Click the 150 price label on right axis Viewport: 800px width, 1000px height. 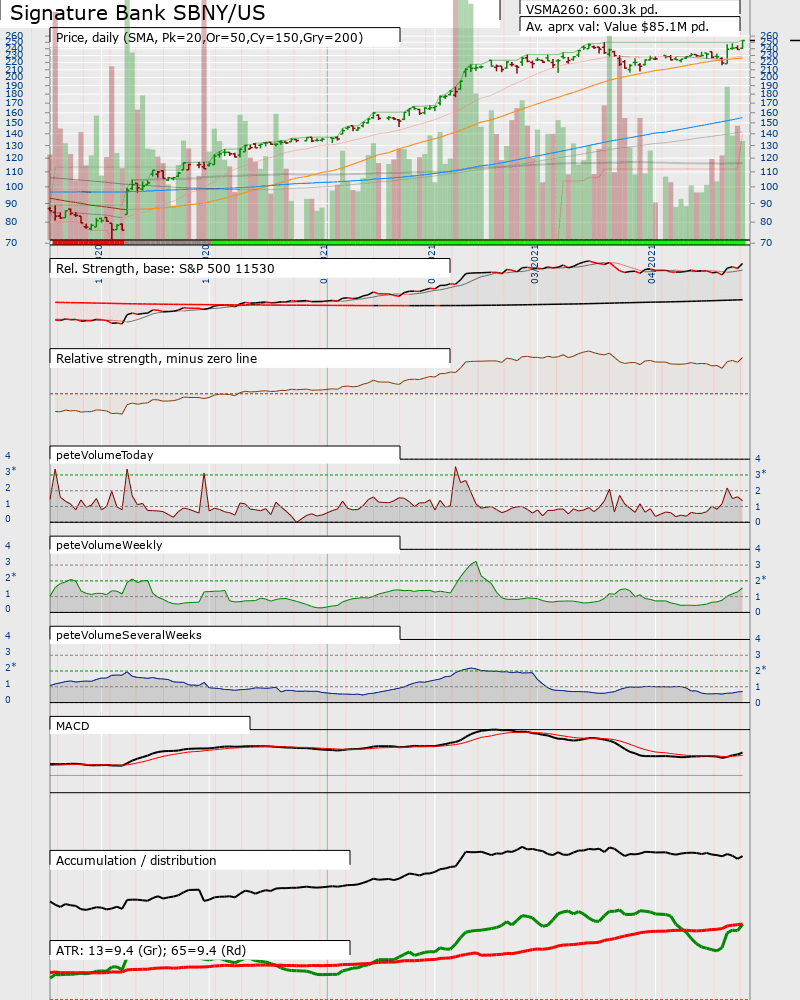(769, 122)
